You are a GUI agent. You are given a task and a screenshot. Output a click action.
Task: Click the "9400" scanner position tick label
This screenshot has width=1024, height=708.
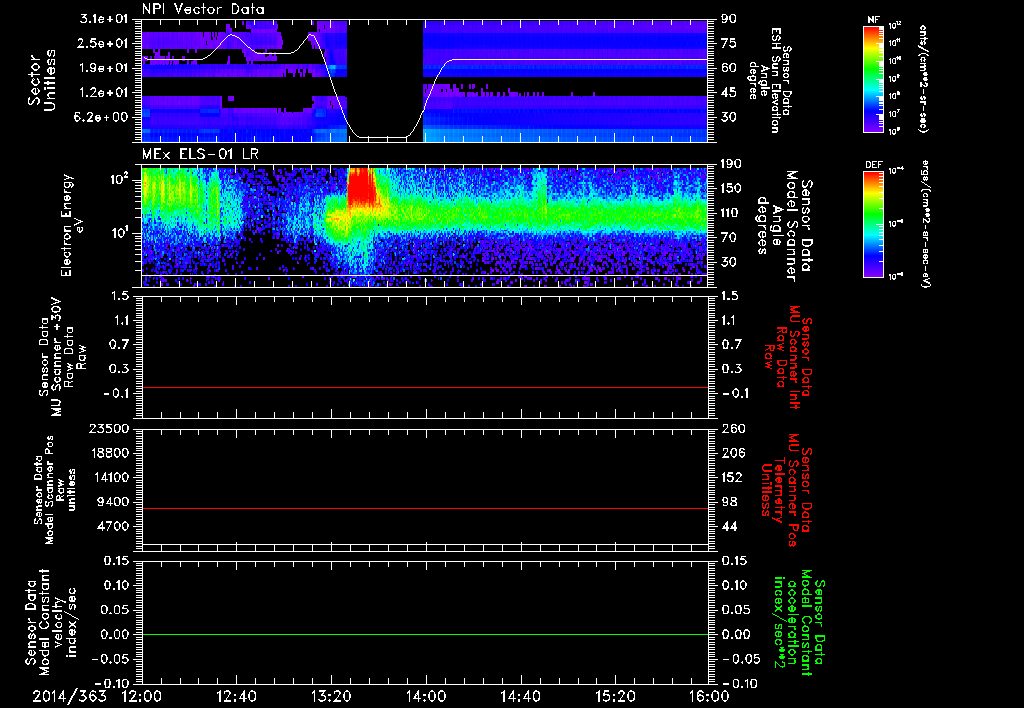tap(114, 502)
